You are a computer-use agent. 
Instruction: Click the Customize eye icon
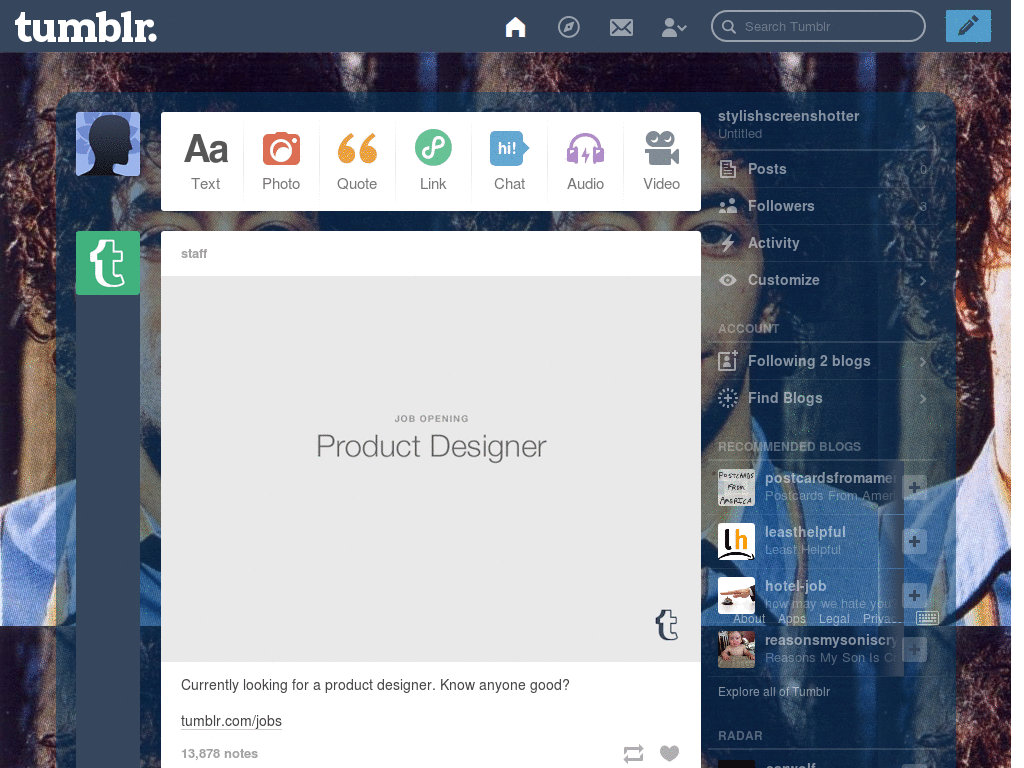click(728, 280)
